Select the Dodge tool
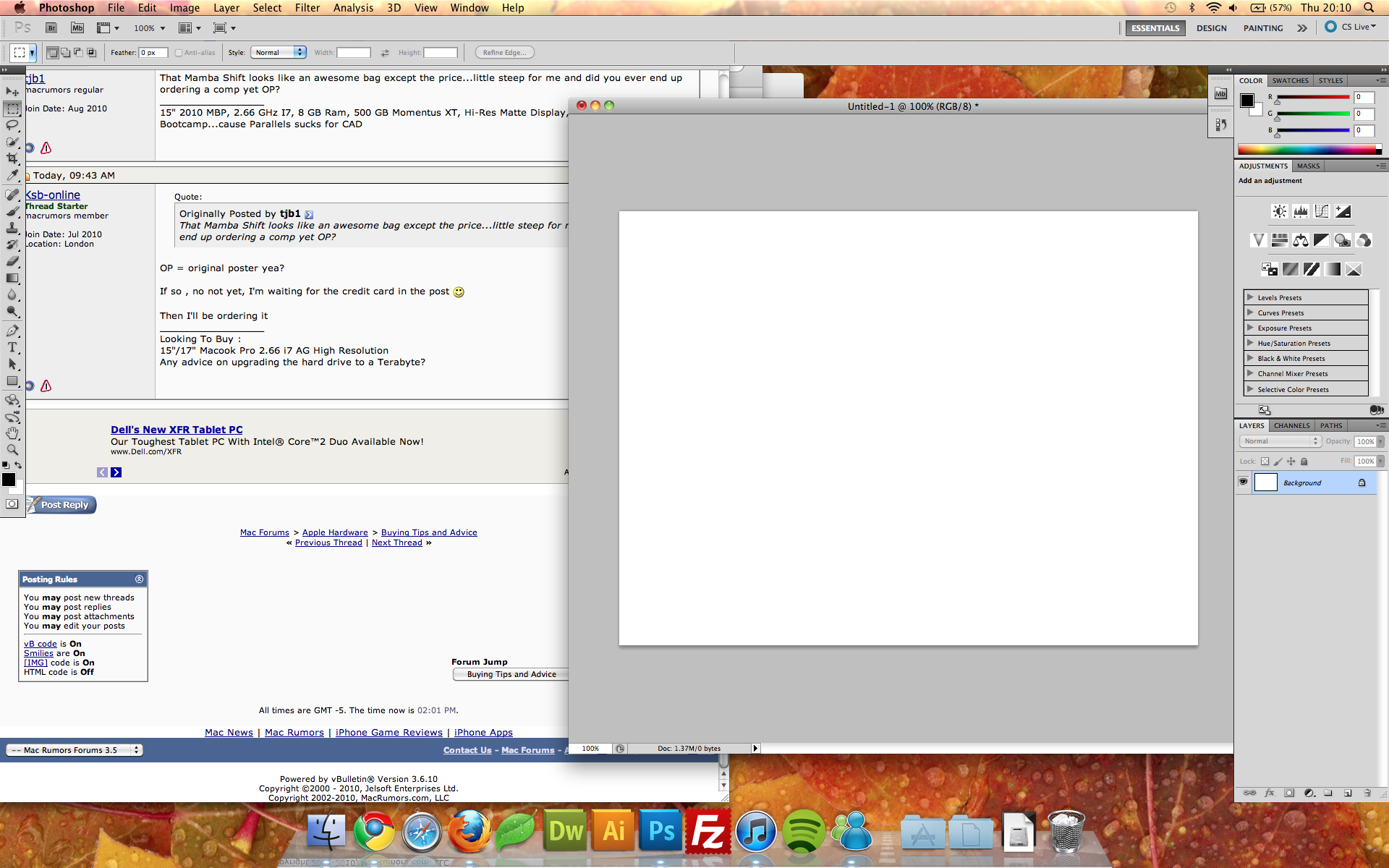1389x868 pixels. click(x=12, y=311)
